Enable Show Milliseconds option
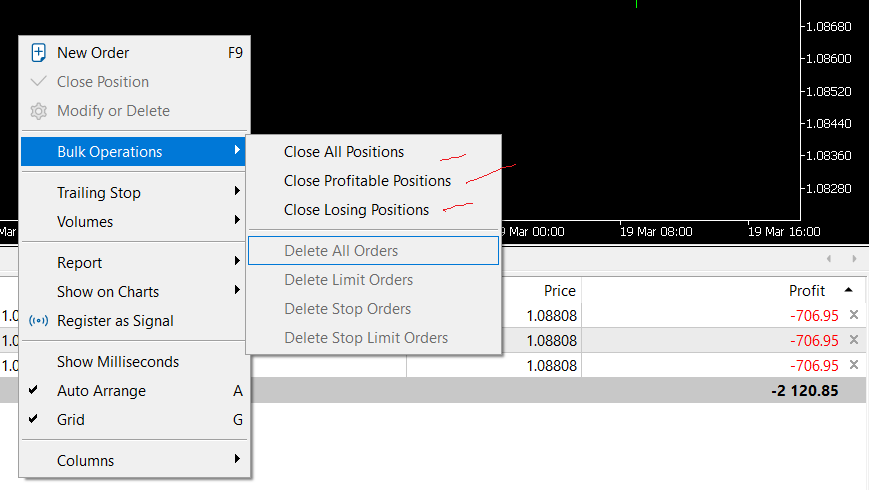This screenshot has width=869, height=490. tap(117, 362)
